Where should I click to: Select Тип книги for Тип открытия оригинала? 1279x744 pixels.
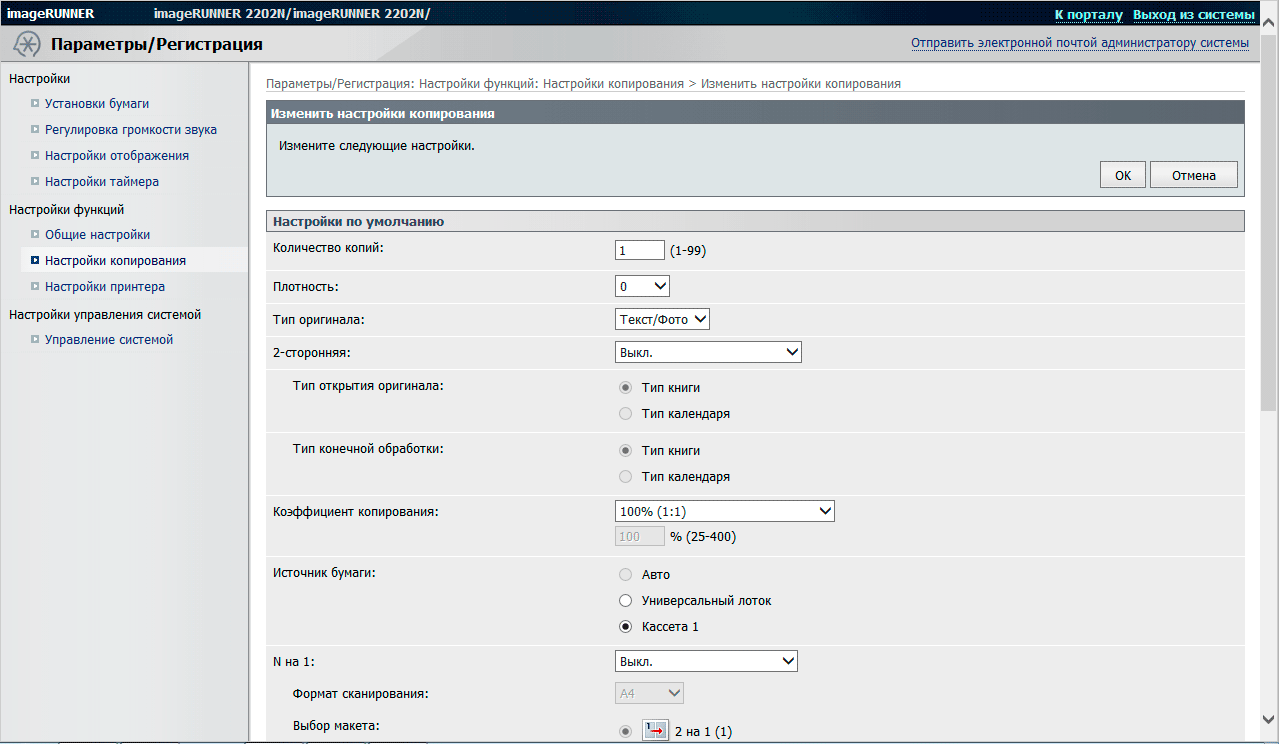point(626,388)
